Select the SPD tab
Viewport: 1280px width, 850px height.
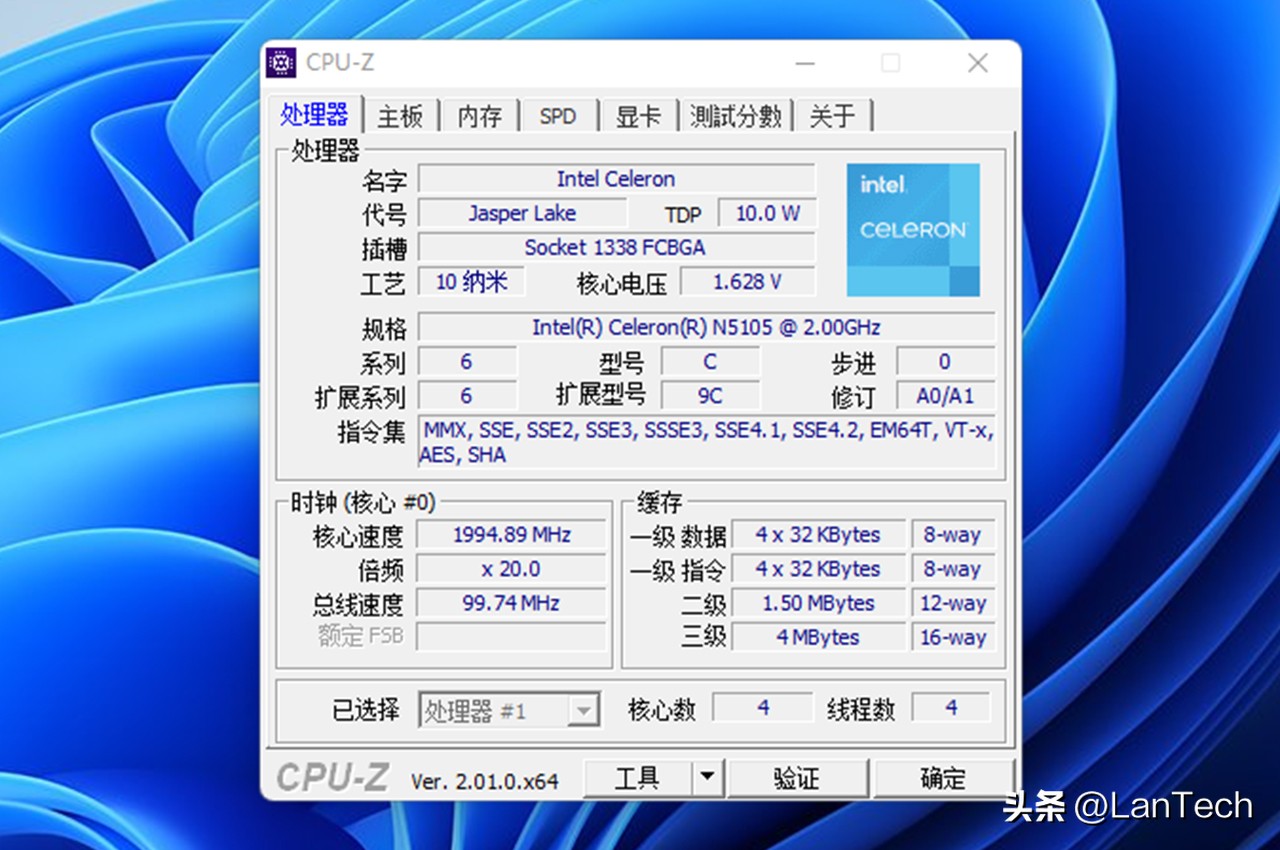558,115
